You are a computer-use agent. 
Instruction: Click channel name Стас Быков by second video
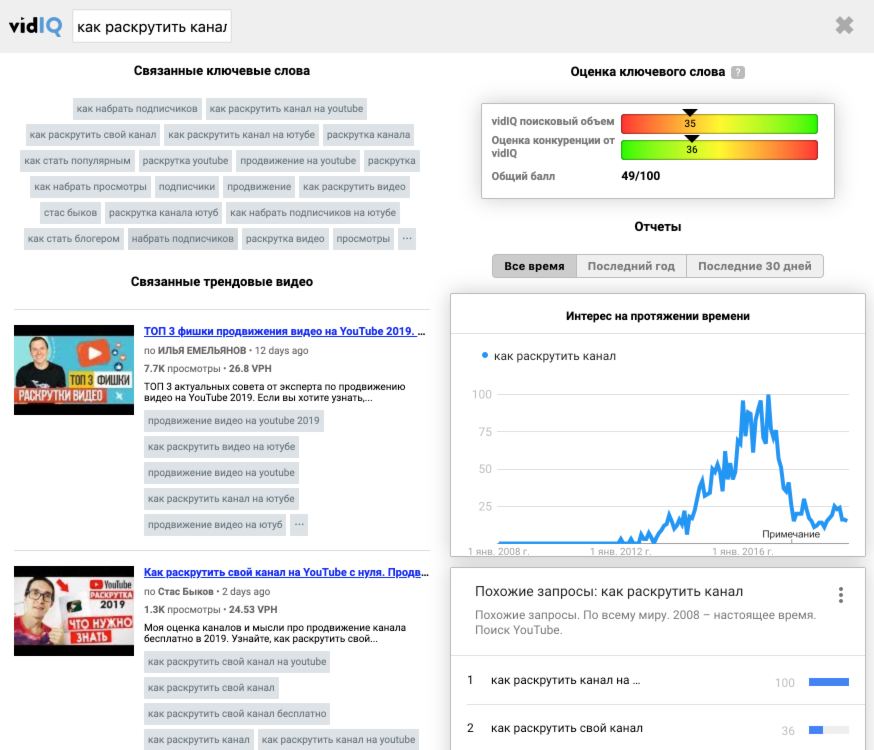186,591
